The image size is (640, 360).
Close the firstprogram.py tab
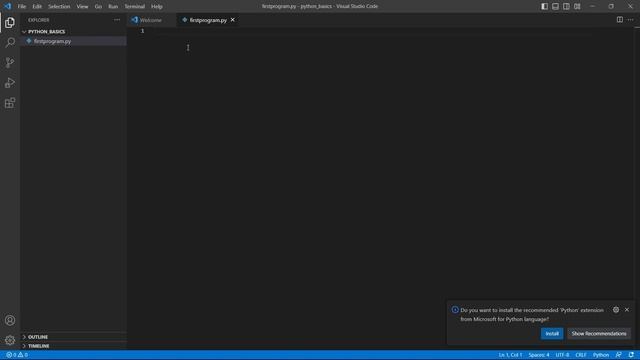tap(233, 20)
